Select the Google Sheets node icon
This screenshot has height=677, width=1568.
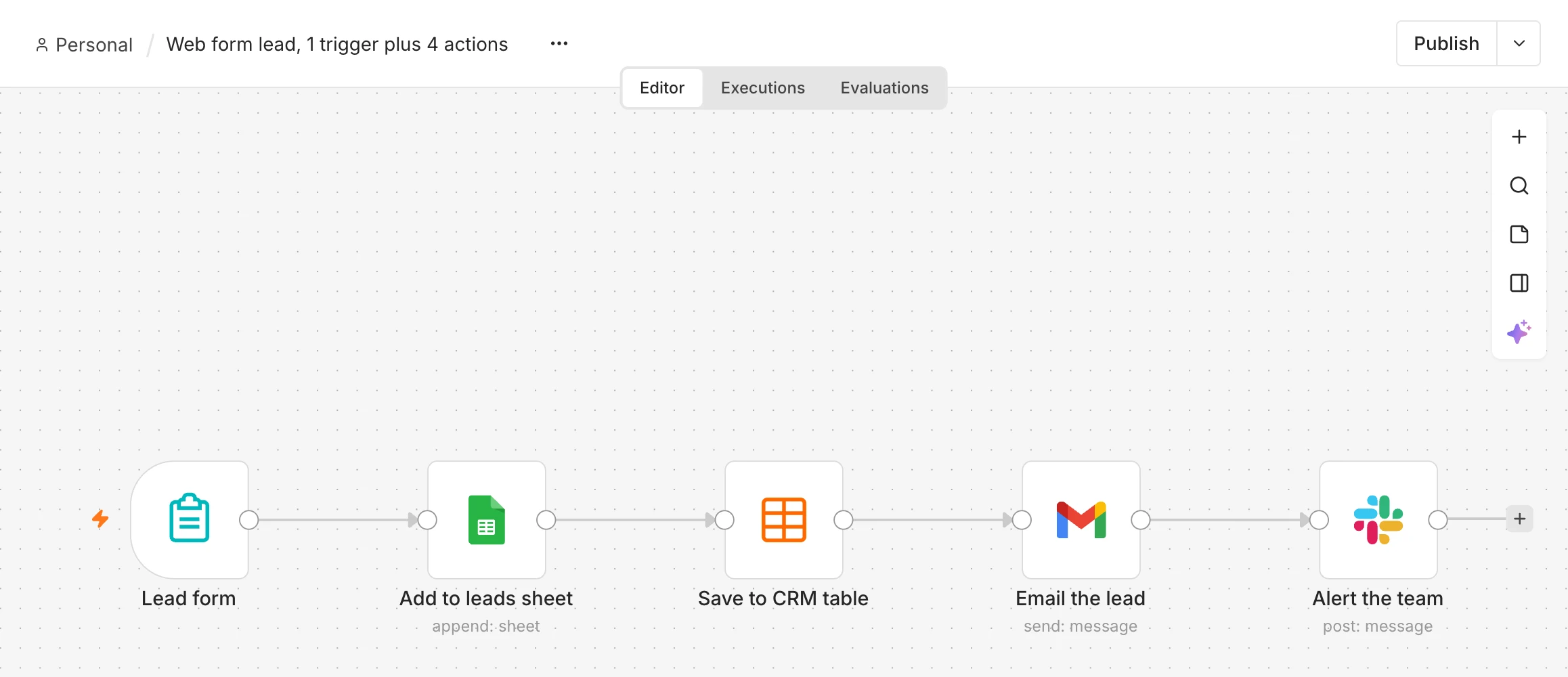[487, 519]
